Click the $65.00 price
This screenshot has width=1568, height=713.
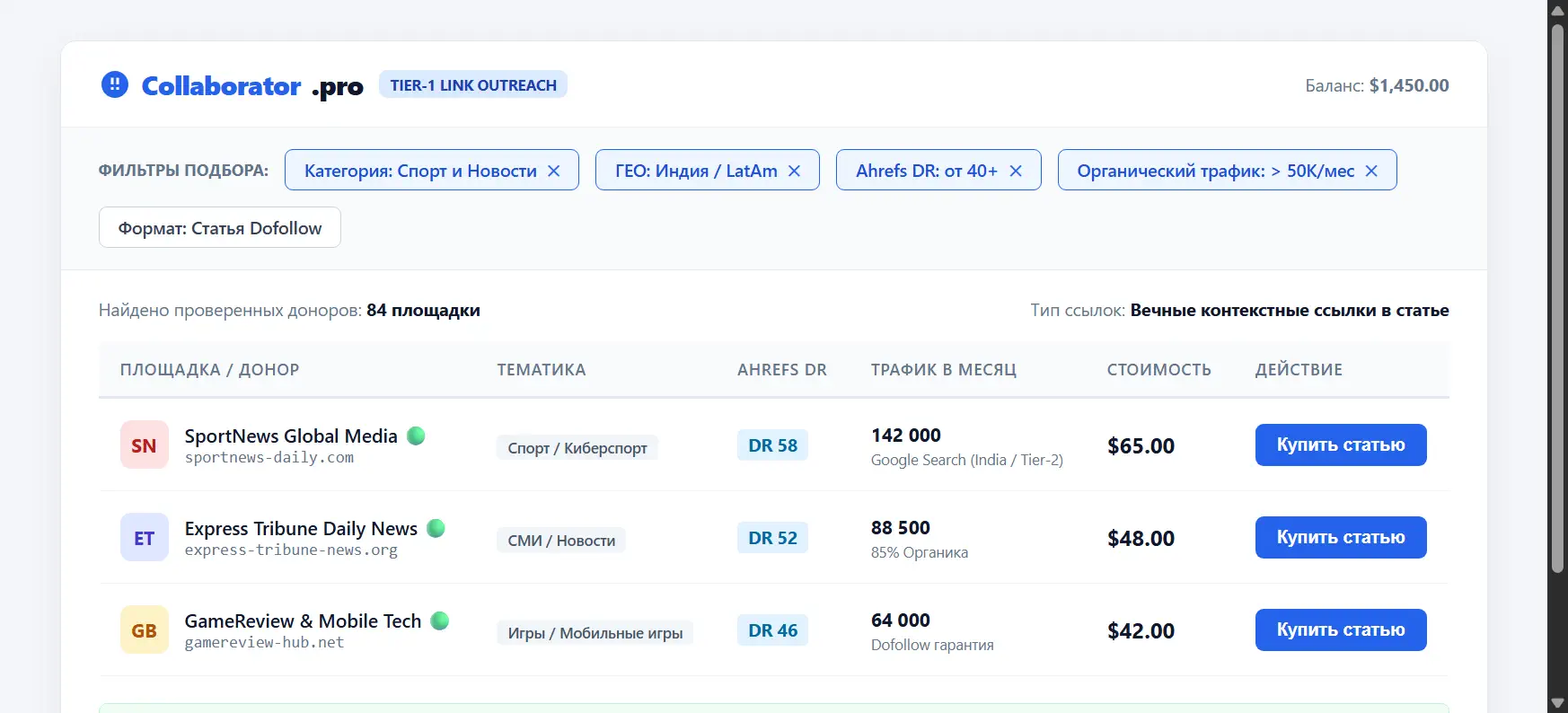point(1141,446)
